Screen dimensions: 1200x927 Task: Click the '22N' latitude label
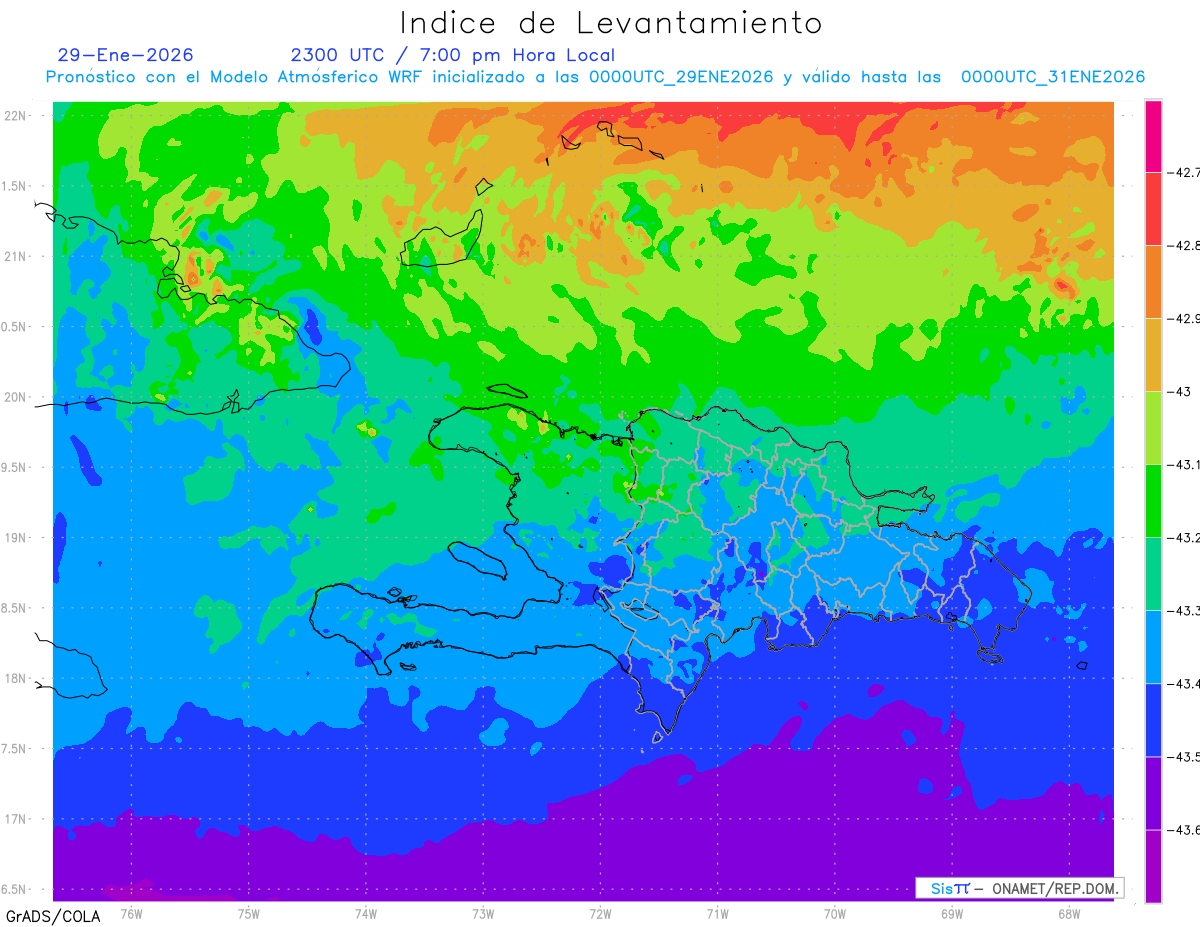(x=16, y=115)
